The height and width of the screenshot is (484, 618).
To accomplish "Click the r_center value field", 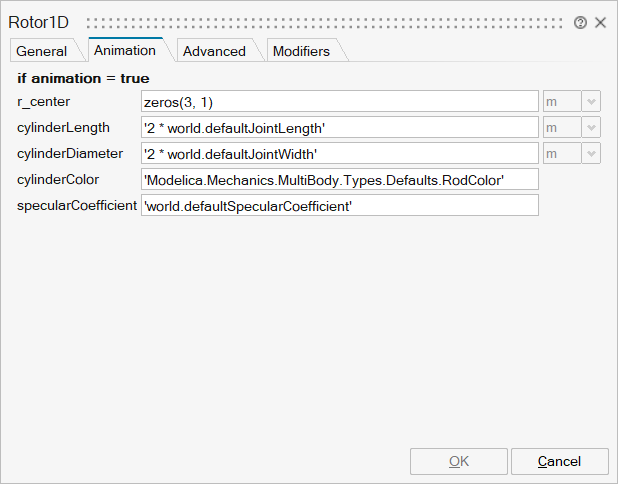I will pos(340,101).
